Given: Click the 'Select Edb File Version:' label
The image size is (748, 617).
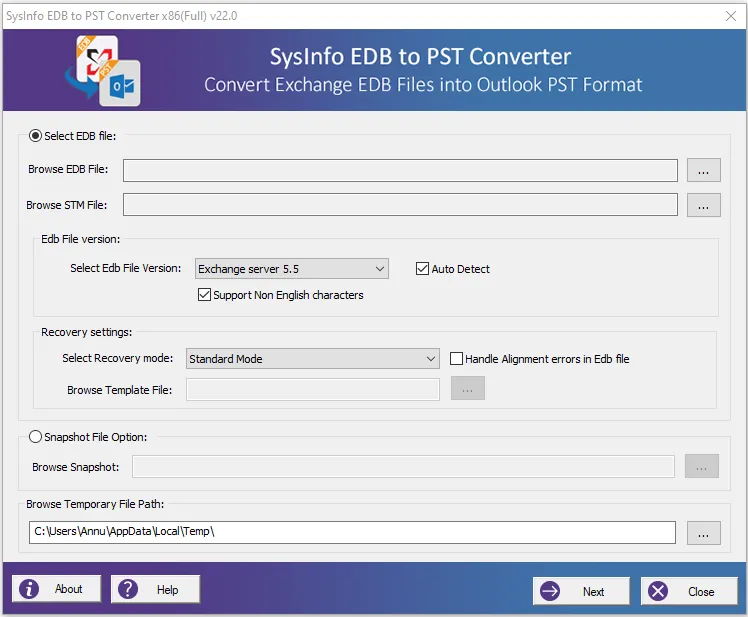Looking at the screenshot, I should pos(125,268).
